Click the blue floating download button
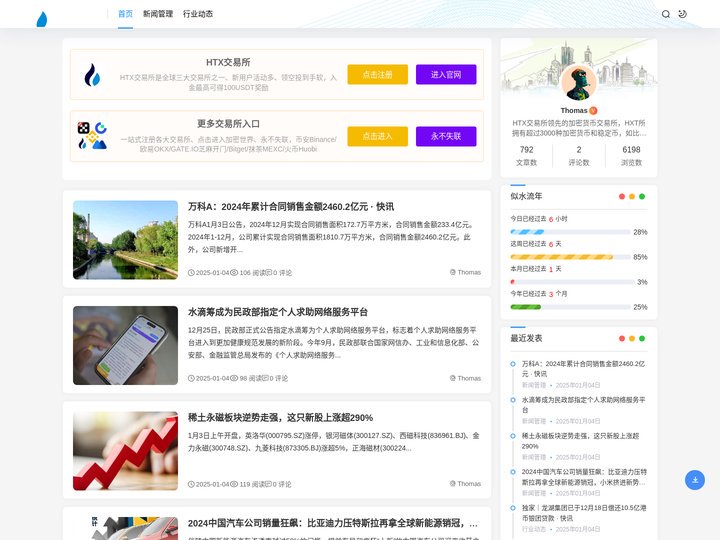Image resolution: width=720 pixels, height=540 pixels. point(695,480)
